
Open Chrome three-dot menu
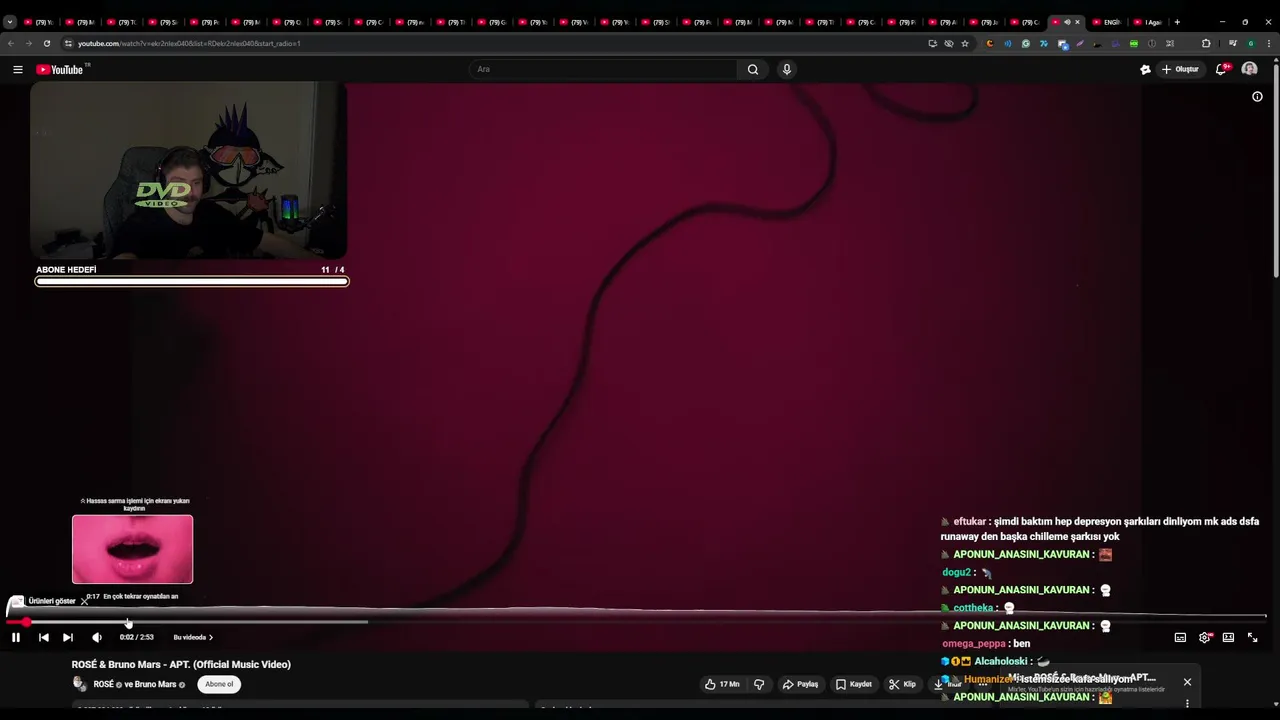[1269, 43]
